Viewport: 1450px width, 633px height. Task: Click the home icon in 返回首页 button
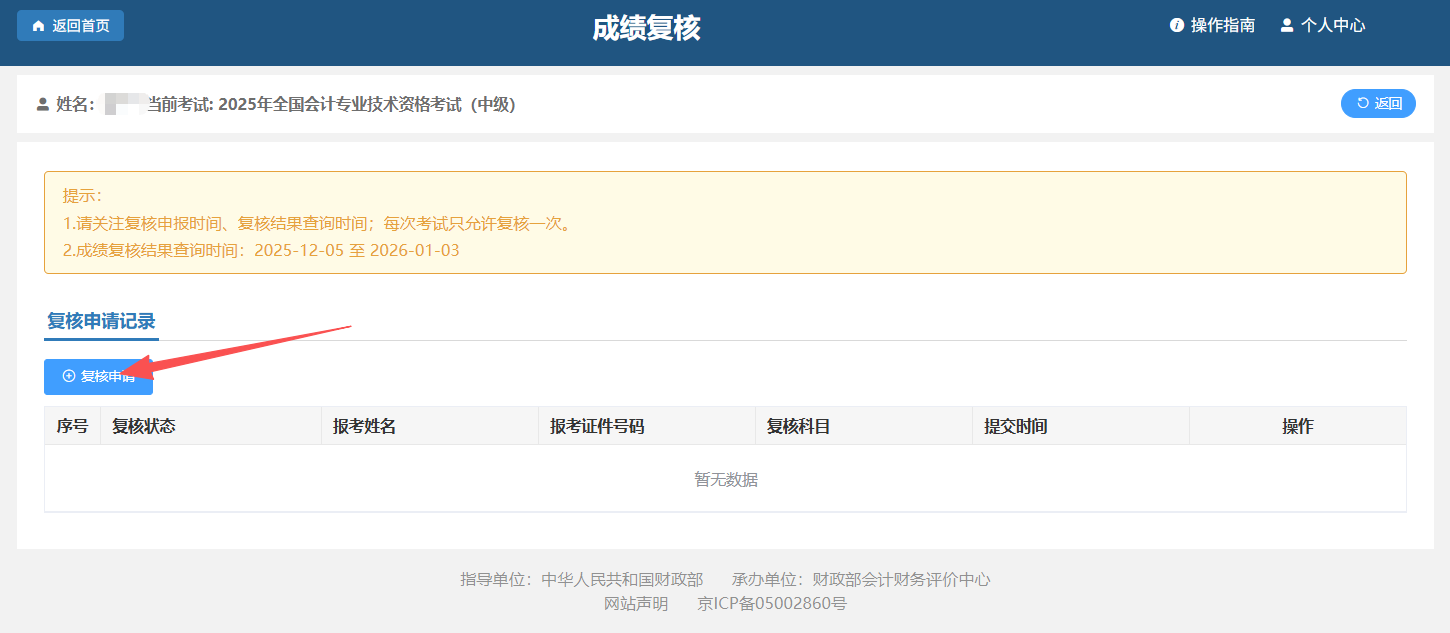(x=38, y=26)
